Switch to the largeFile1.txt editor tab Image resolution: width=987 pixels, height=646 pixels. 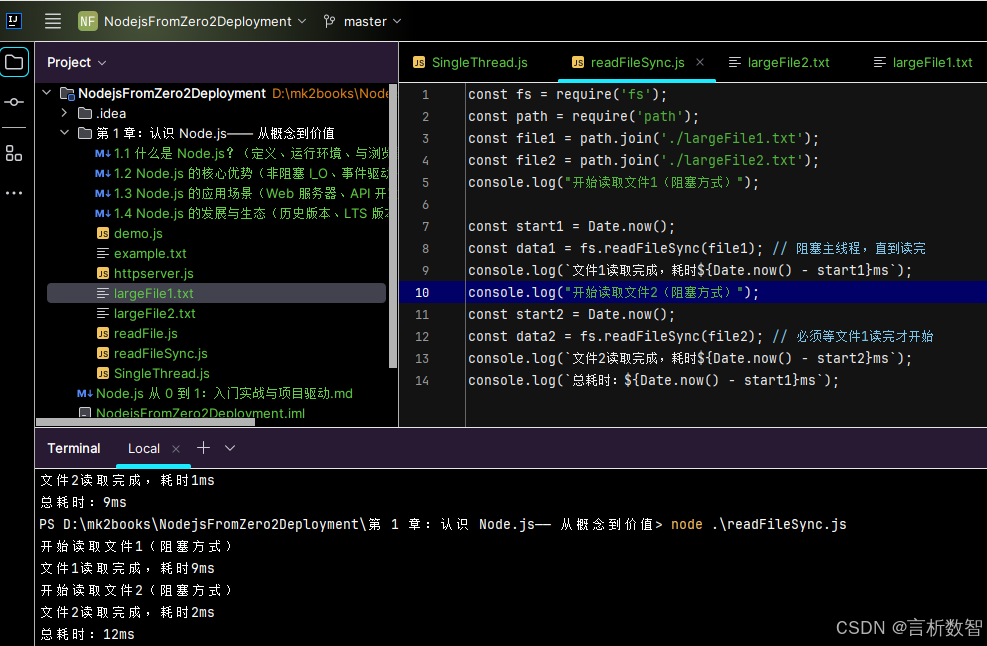click(x=924, y=62)
